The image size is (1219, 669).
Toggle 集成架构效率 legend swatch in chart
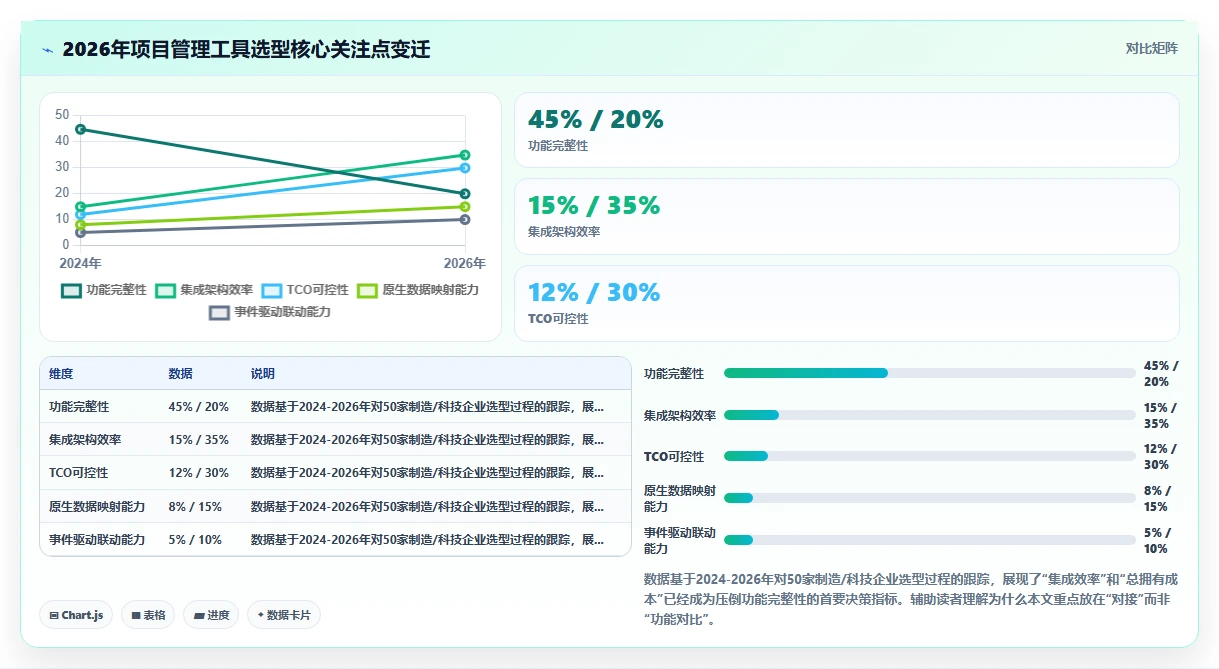tap(165, 290)
